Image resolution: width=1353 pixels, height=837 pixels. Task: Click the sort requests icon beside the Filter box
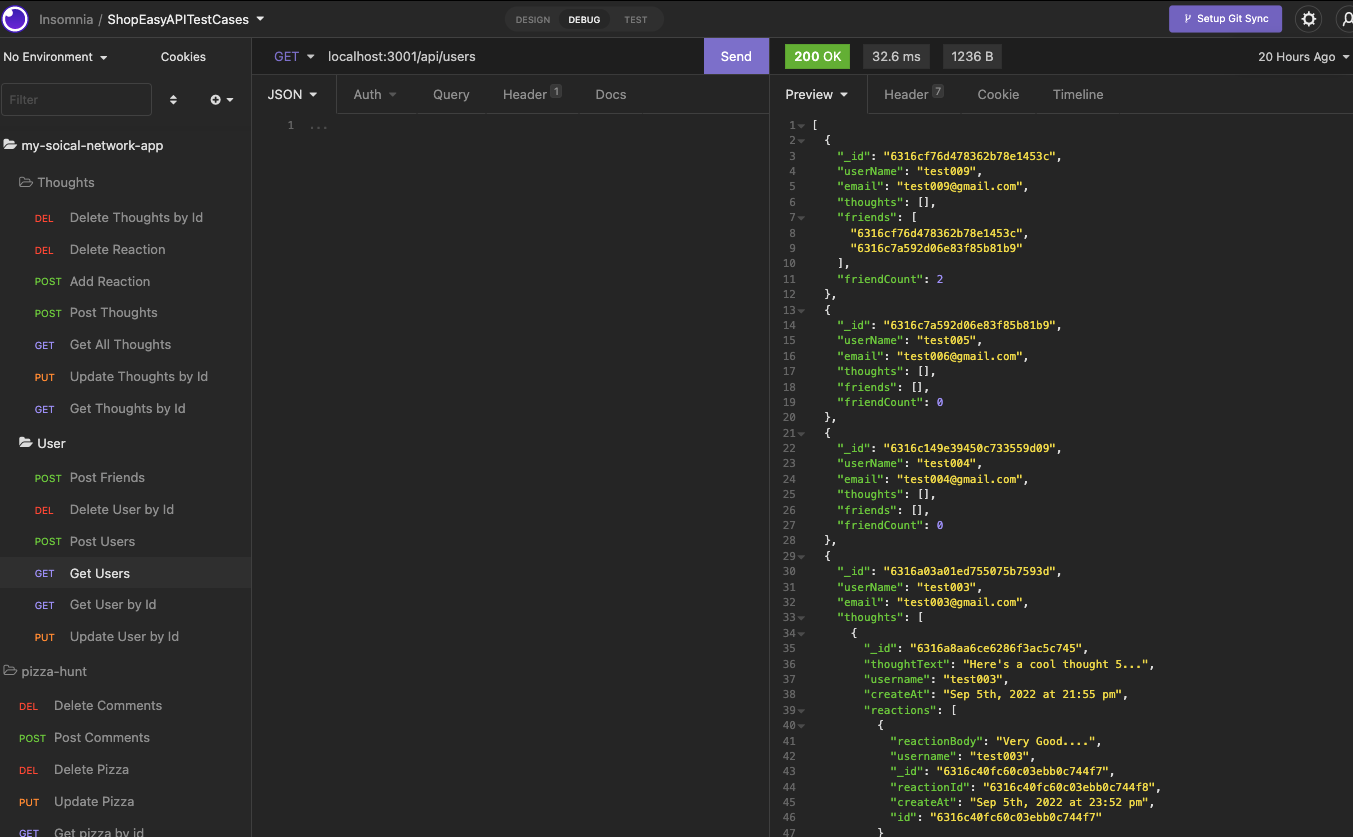click(171, 99)
